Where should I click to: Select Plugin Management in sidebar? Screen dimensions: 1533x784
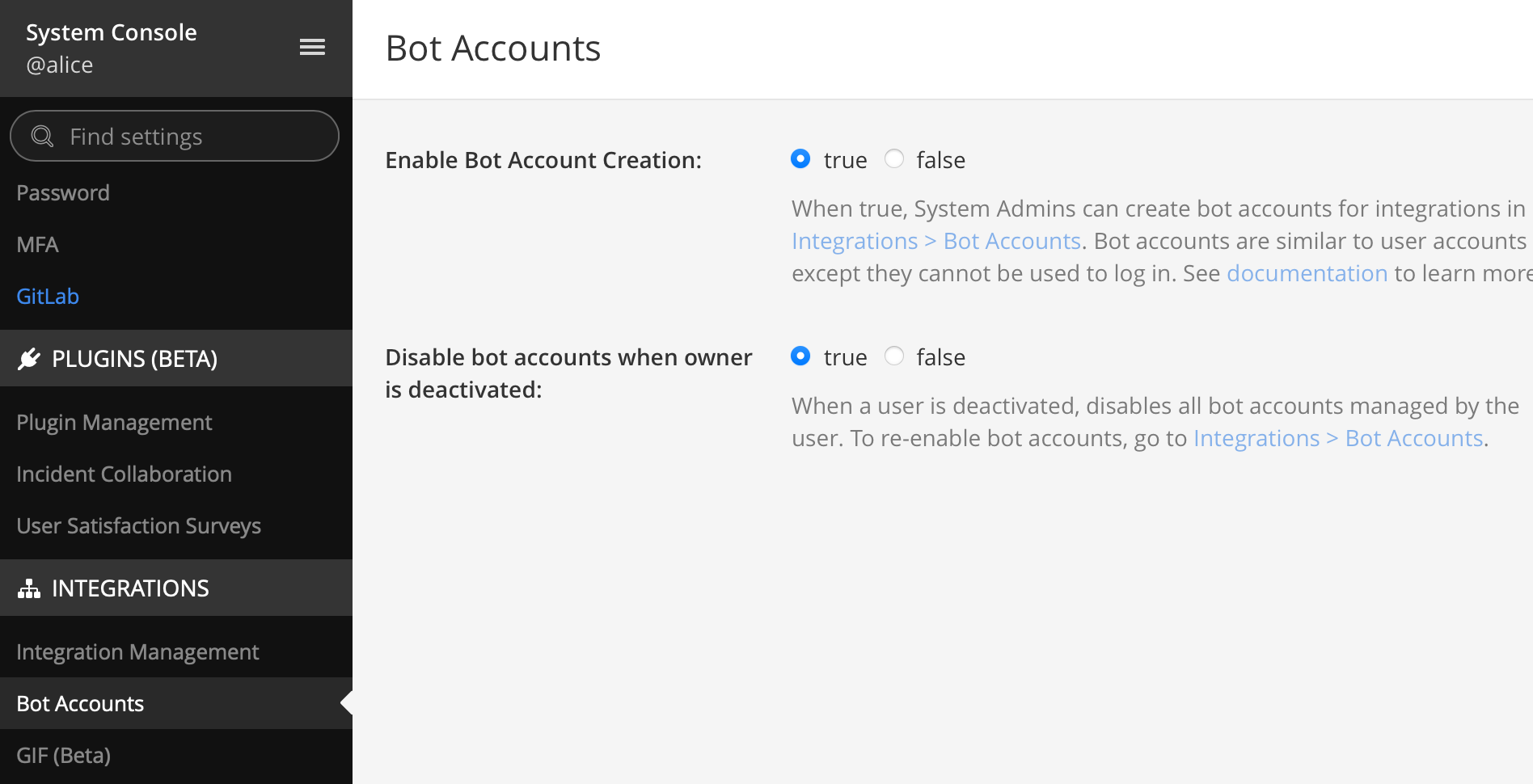click(x=114, y=422)
